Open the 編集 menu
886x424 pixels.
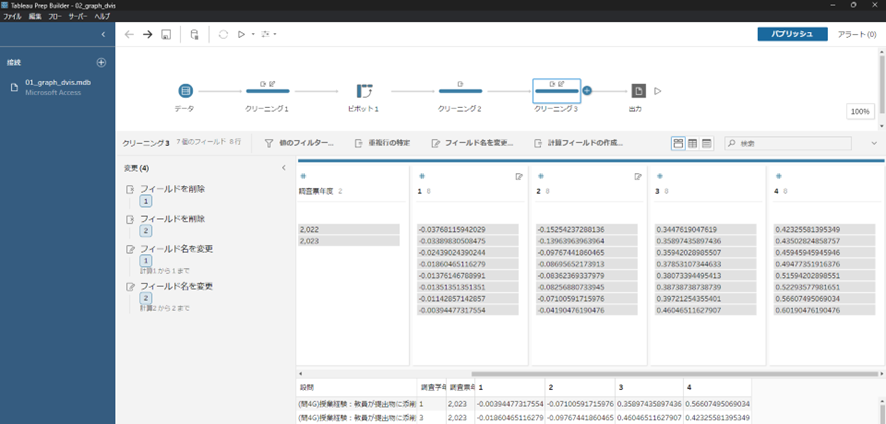(35, 17)
